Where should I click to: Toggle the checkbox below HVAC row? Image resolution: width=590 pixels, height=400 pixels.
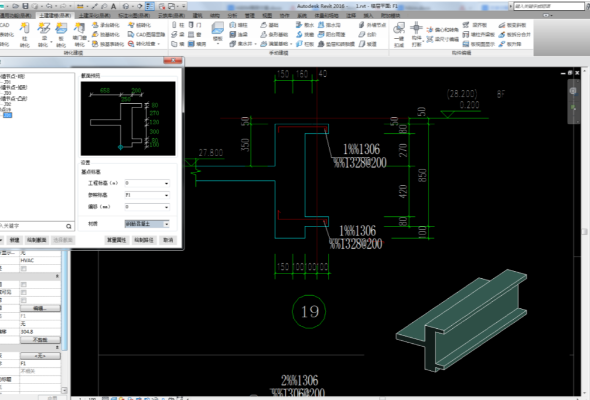tap(24, 269)
